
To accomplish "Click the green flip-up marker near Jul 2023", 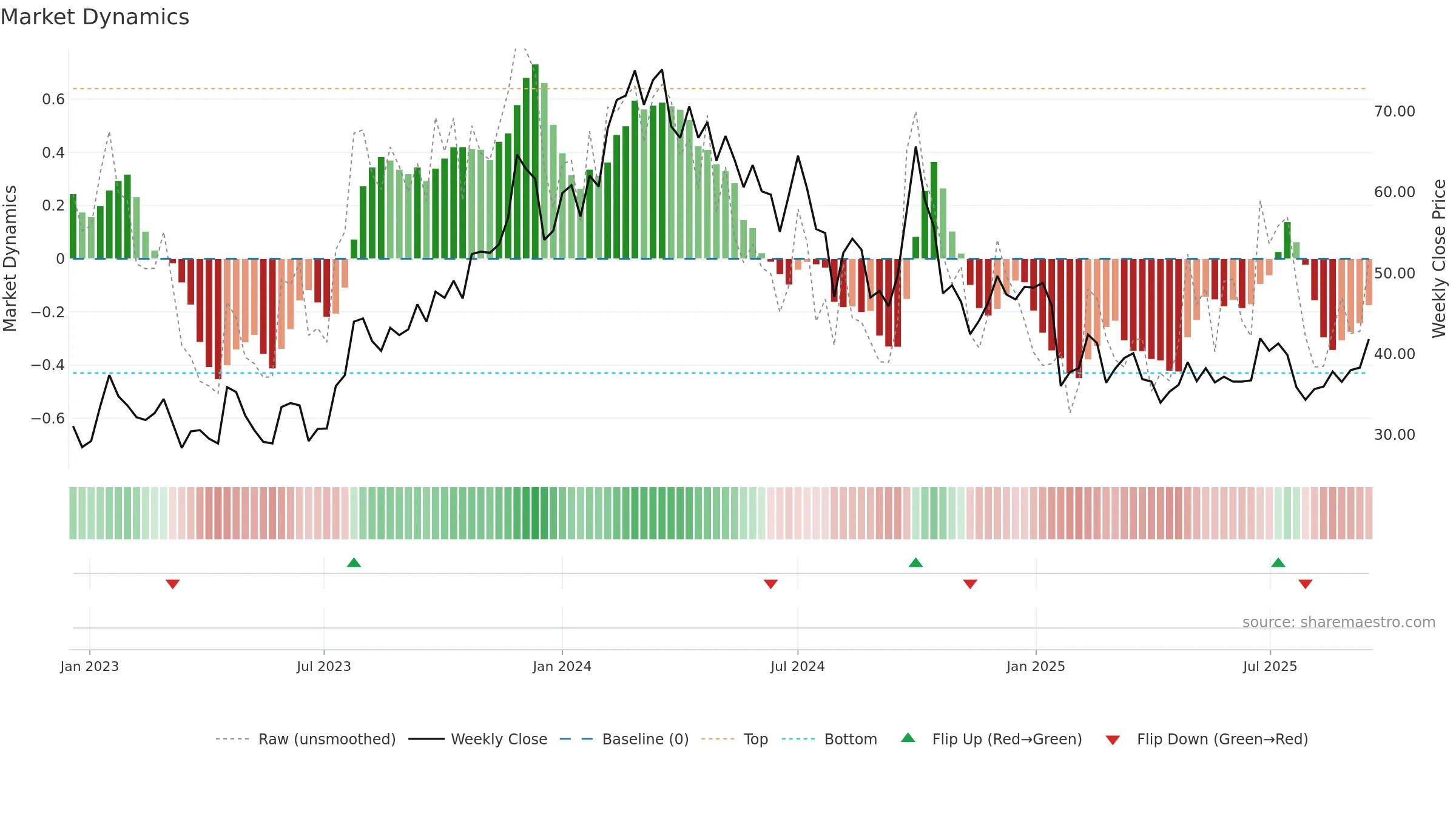I will click(x=354, y=562).
